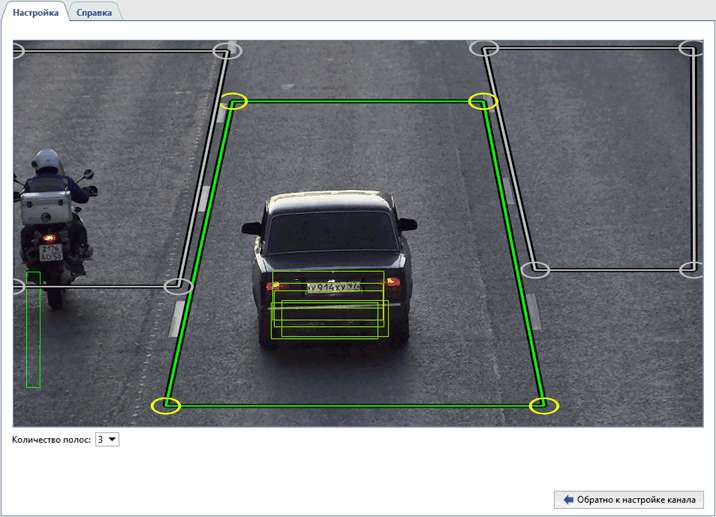Click gray top-right handle of left lane

pyautogui.click(x=226, y=48)
